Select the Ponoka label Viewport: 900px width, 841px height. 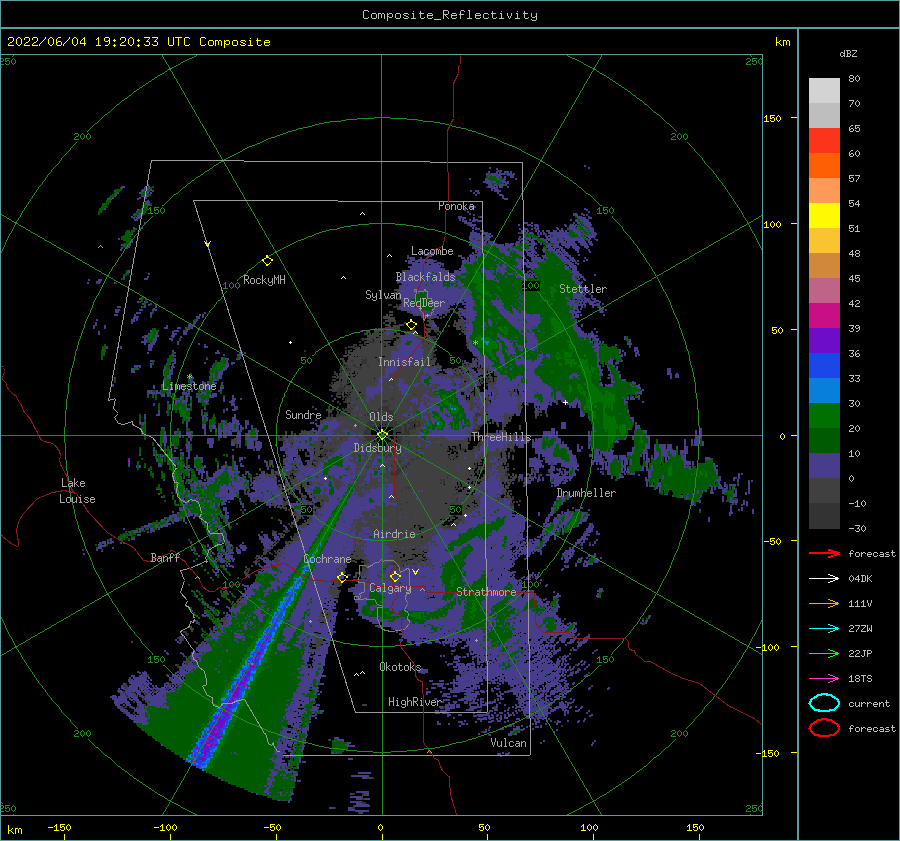coord(456,206)
